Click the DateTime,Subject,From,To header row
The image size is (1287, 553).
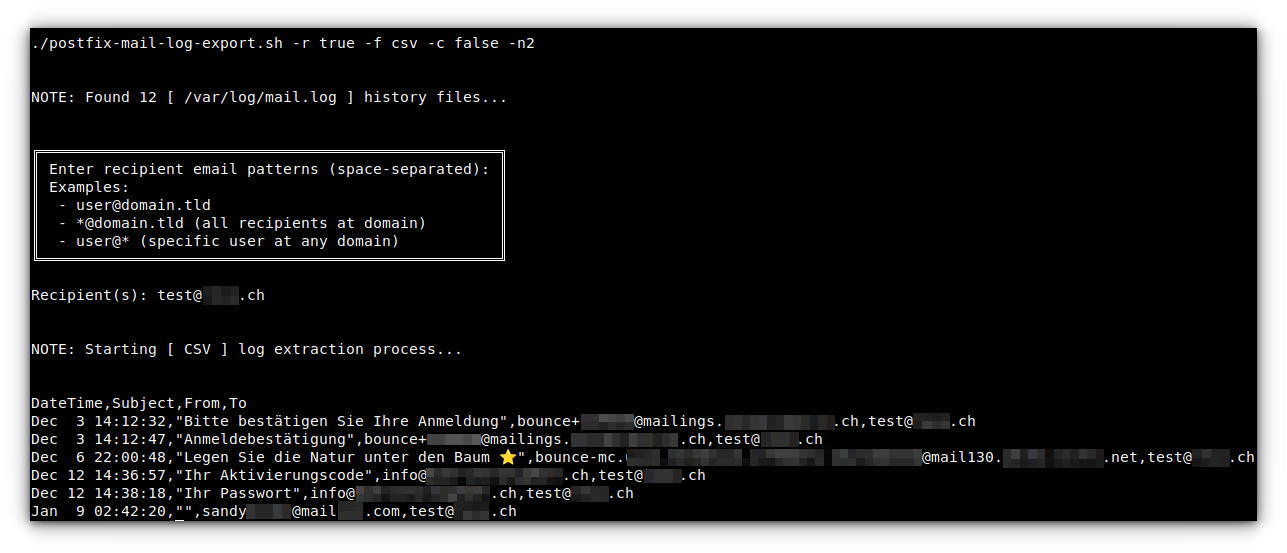point(139,404)
